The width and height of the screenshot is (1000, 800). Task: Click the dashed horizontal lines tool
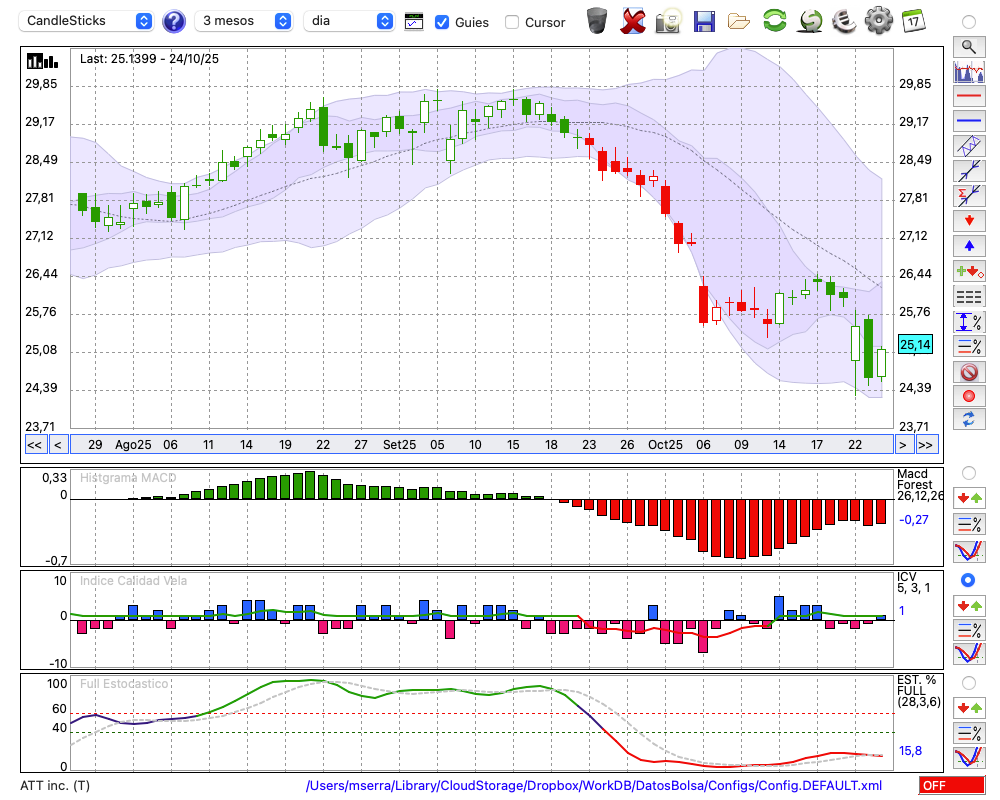coord(969,297)
